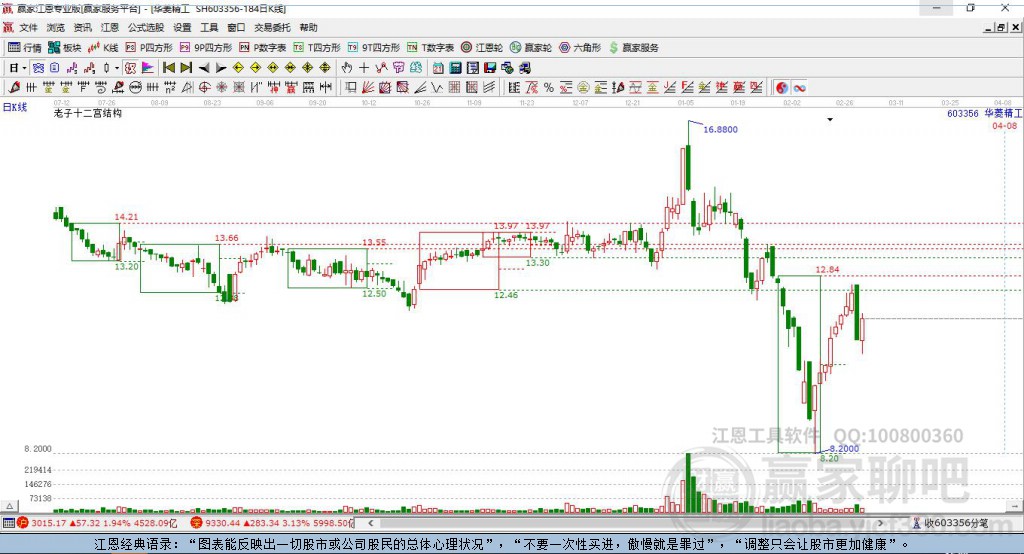Viewport: 1024px width, 554px height.
Task: Open the 文件 menu
Action: [x=28, y=27]
